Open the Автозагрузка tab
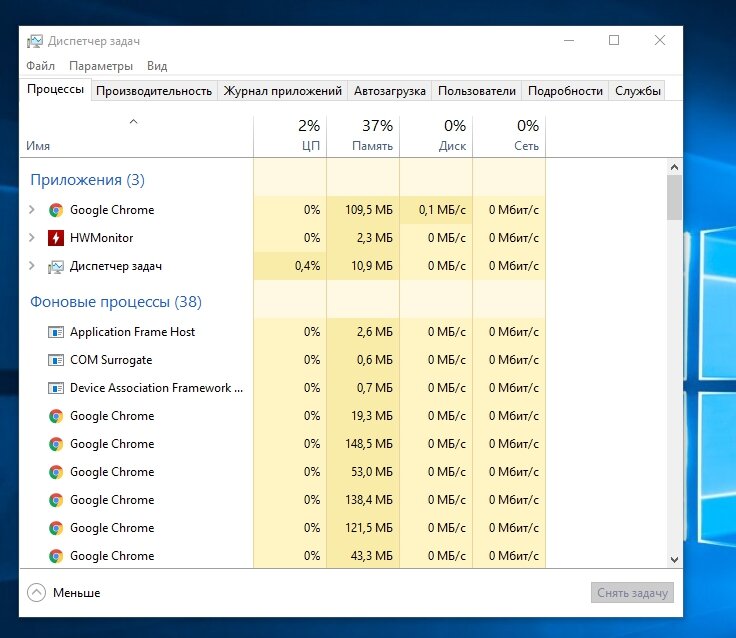736x638 pixels. (x=390, y=91)
